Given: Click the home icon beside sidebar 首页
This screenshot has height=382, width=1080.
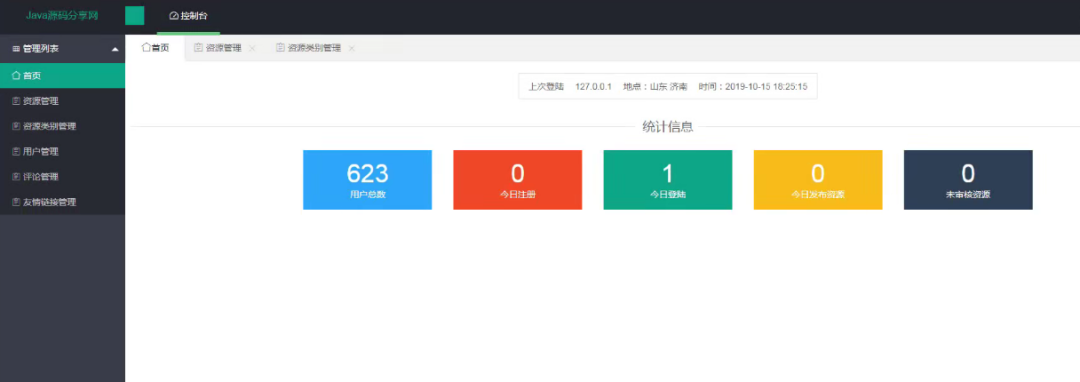Looking at the screenshot, I should 17,76.
